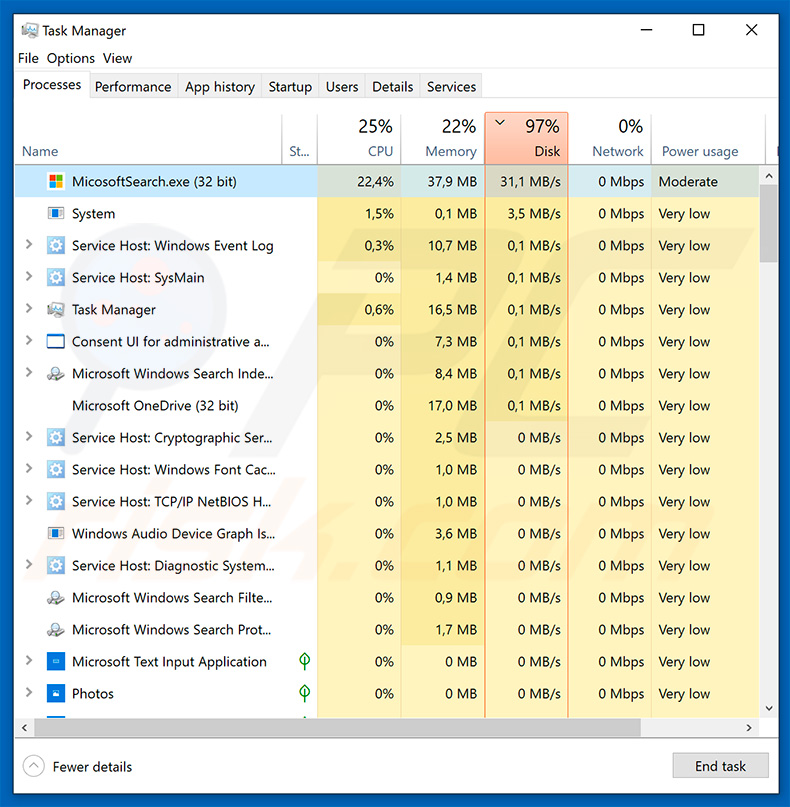This screenshot has height=807, width=790.
Task: Open the View menu
Action: tap(117, 58)
